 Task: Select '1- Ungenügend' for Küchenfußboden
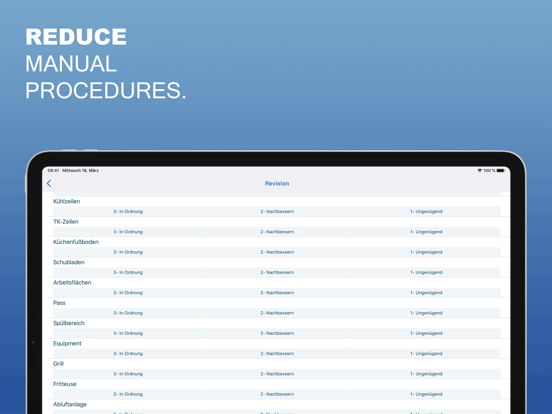click(426, 252)
